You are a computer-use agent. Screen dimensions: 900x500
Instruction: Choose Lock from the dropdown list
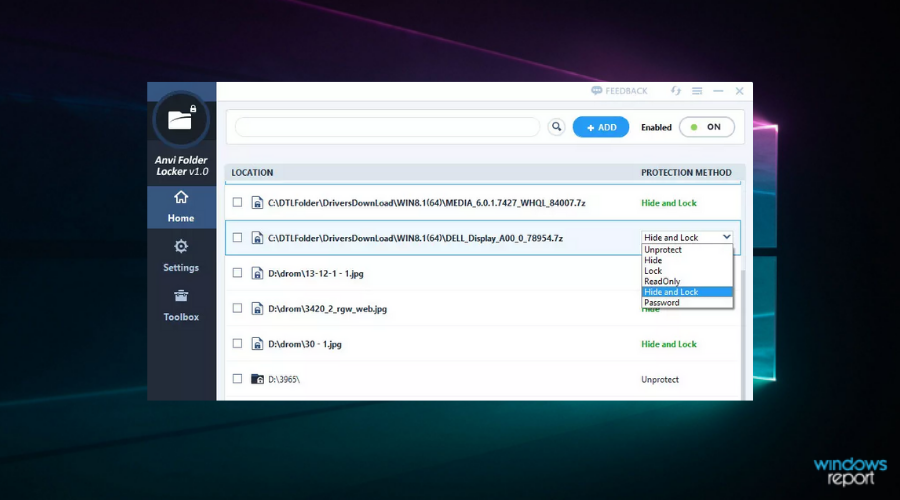click(x=686, y=271)
